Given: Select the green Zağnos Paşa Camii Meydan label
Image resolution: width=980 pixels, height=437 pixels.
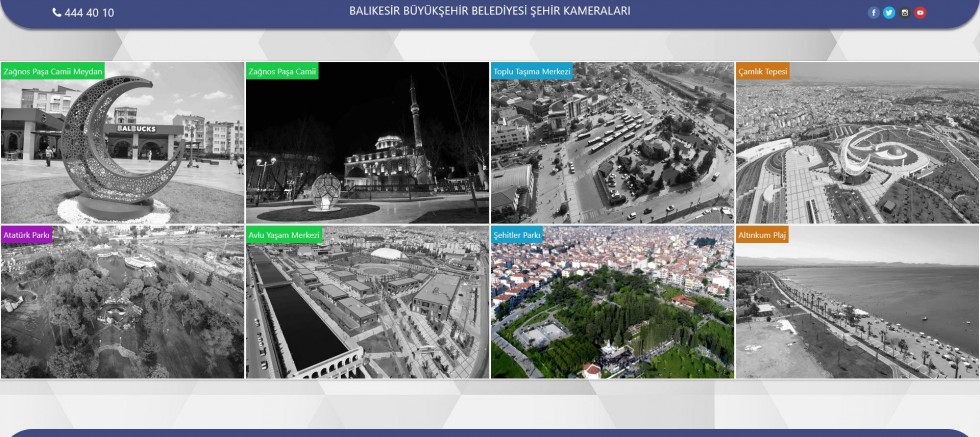Looking at the screenshot, I should tap(53, 72).
